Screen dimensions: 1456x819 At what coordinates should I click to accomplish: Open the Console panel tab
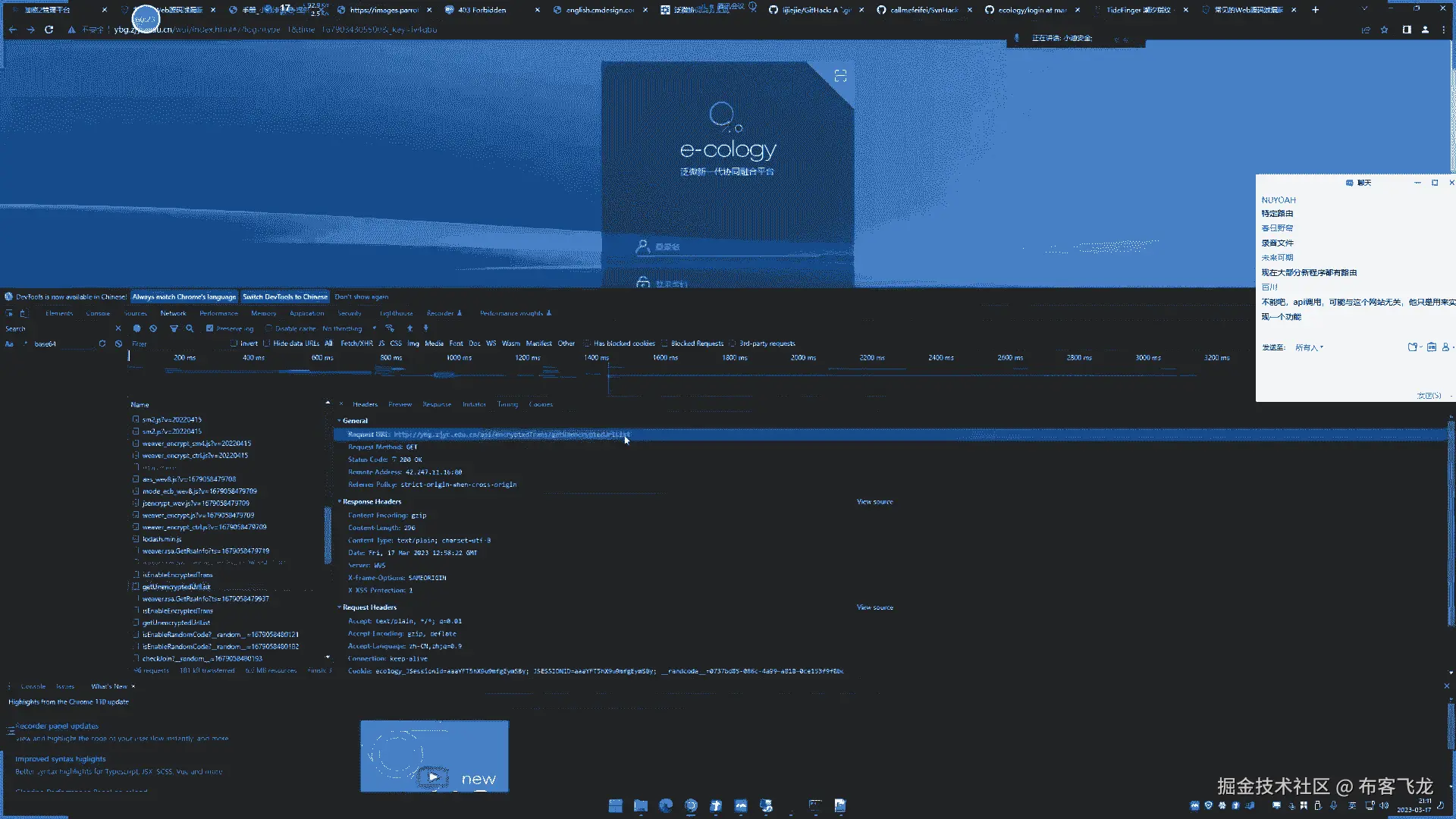click(x=98, y=313)
